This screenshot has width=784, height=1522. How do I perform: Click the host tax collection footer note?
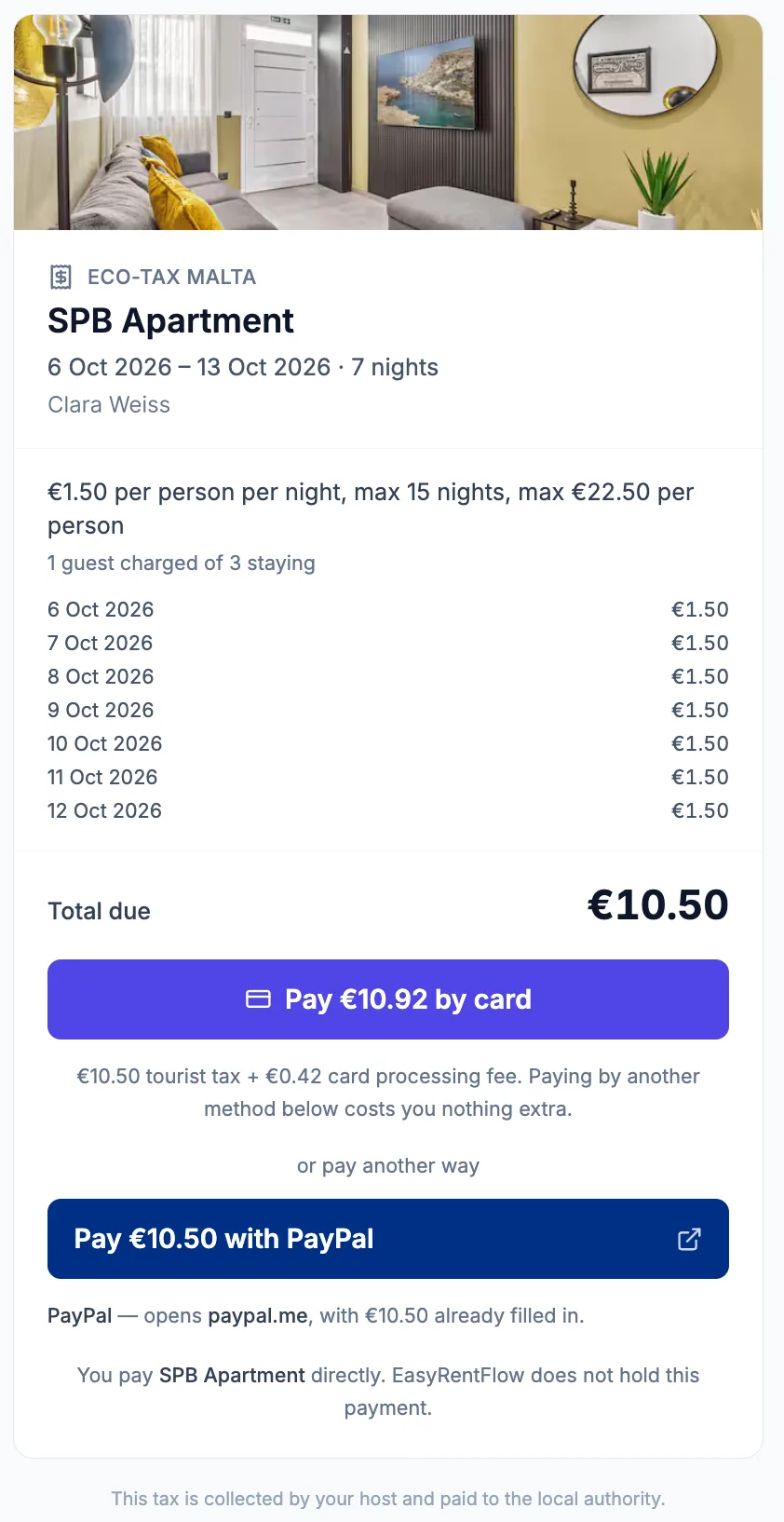click(388, 1499)
